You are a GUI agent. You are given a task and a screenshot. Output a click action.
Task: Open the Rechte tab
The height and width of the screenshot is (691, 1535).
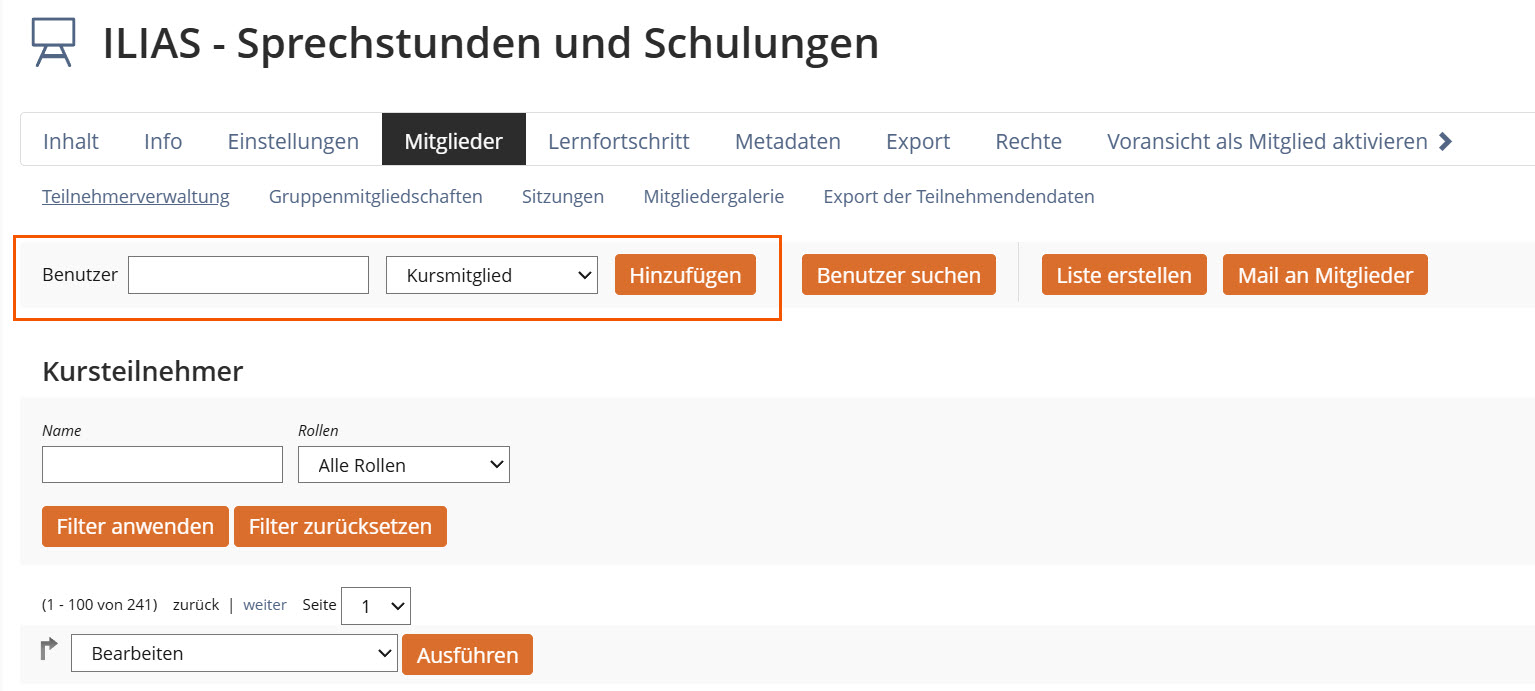tap(1027, 141)
